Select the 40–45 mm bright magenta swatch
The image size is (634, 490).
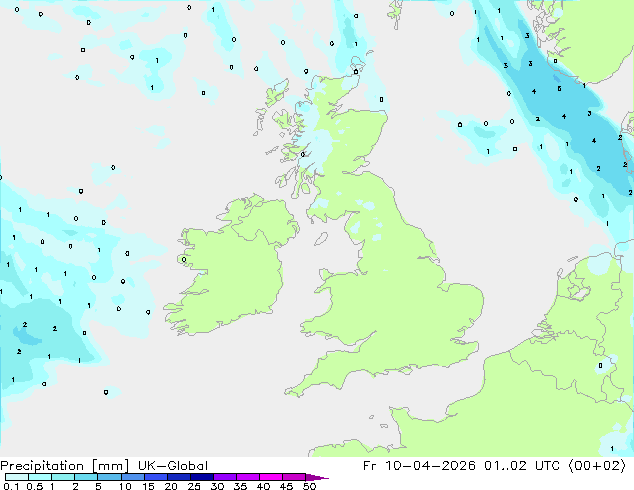(271, 477)
